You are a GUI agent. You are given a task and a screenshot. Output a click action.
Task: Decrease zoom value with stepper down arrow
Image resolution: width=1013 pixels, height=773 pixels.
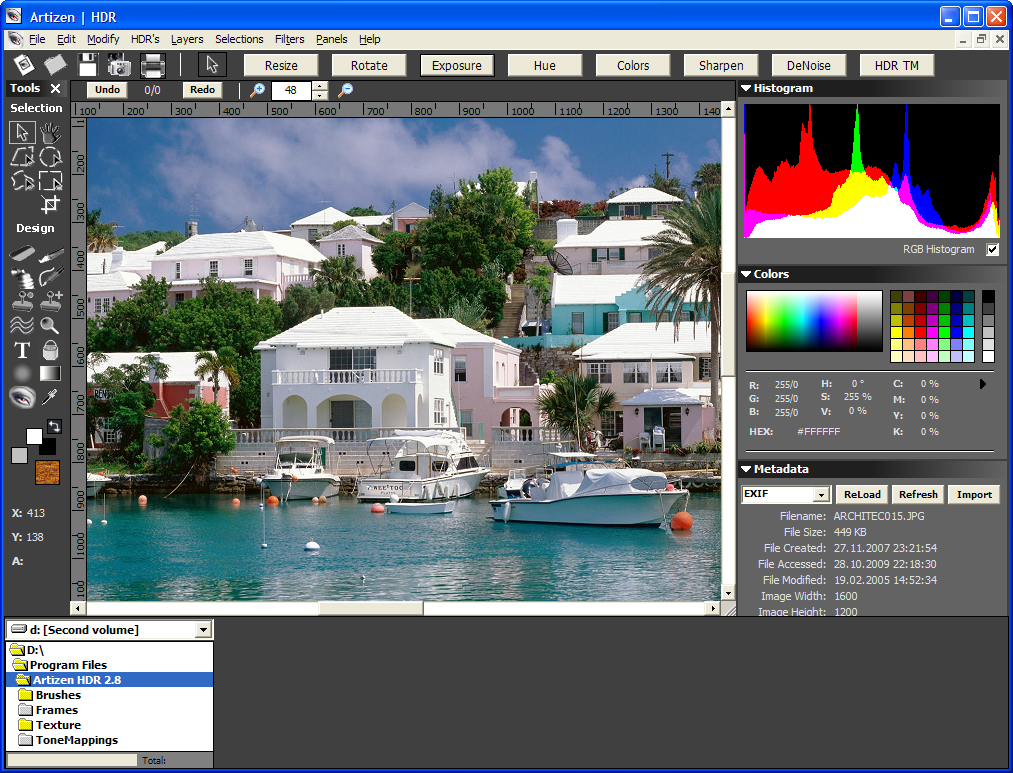(320, 95)
